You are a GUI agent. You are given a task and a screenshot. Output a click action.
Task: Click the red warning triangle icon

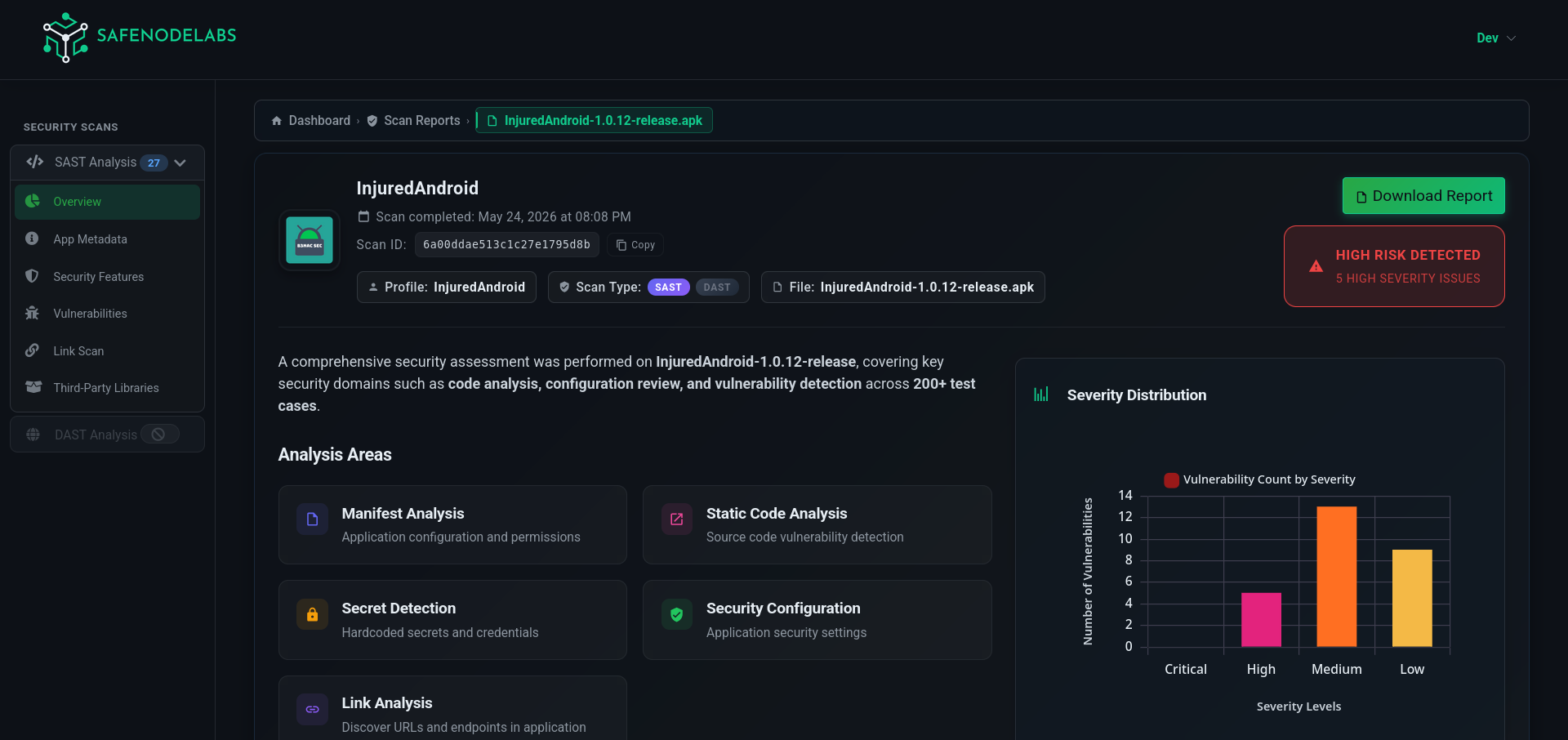point(1316,266)
